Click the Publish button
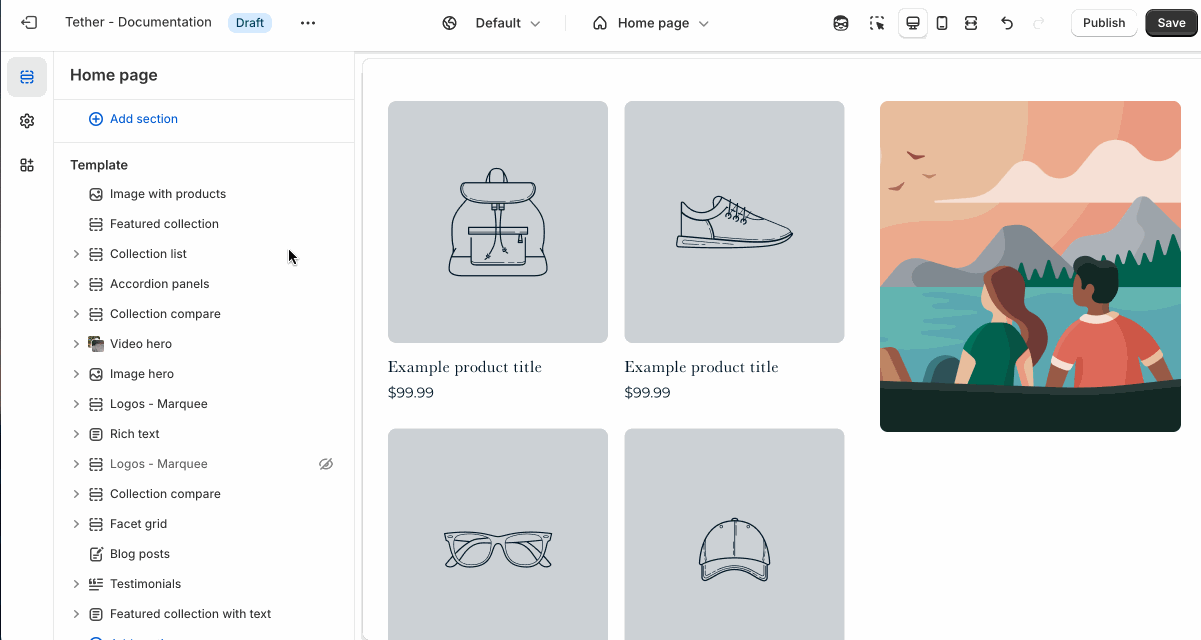This screenshot has width=1201, height=640. coord(1104,23)
